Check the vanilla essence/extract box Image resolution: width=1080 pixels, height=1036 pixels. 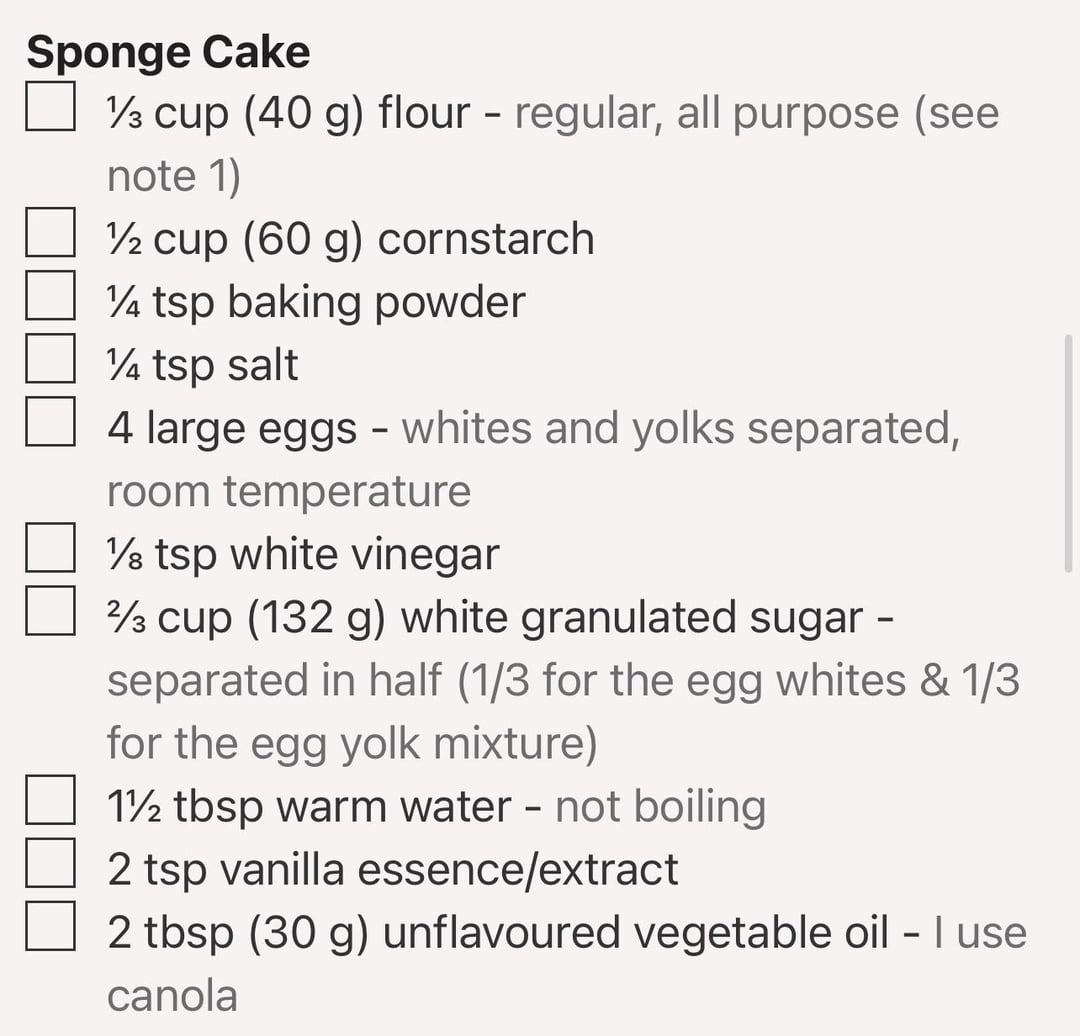point(50,862)
